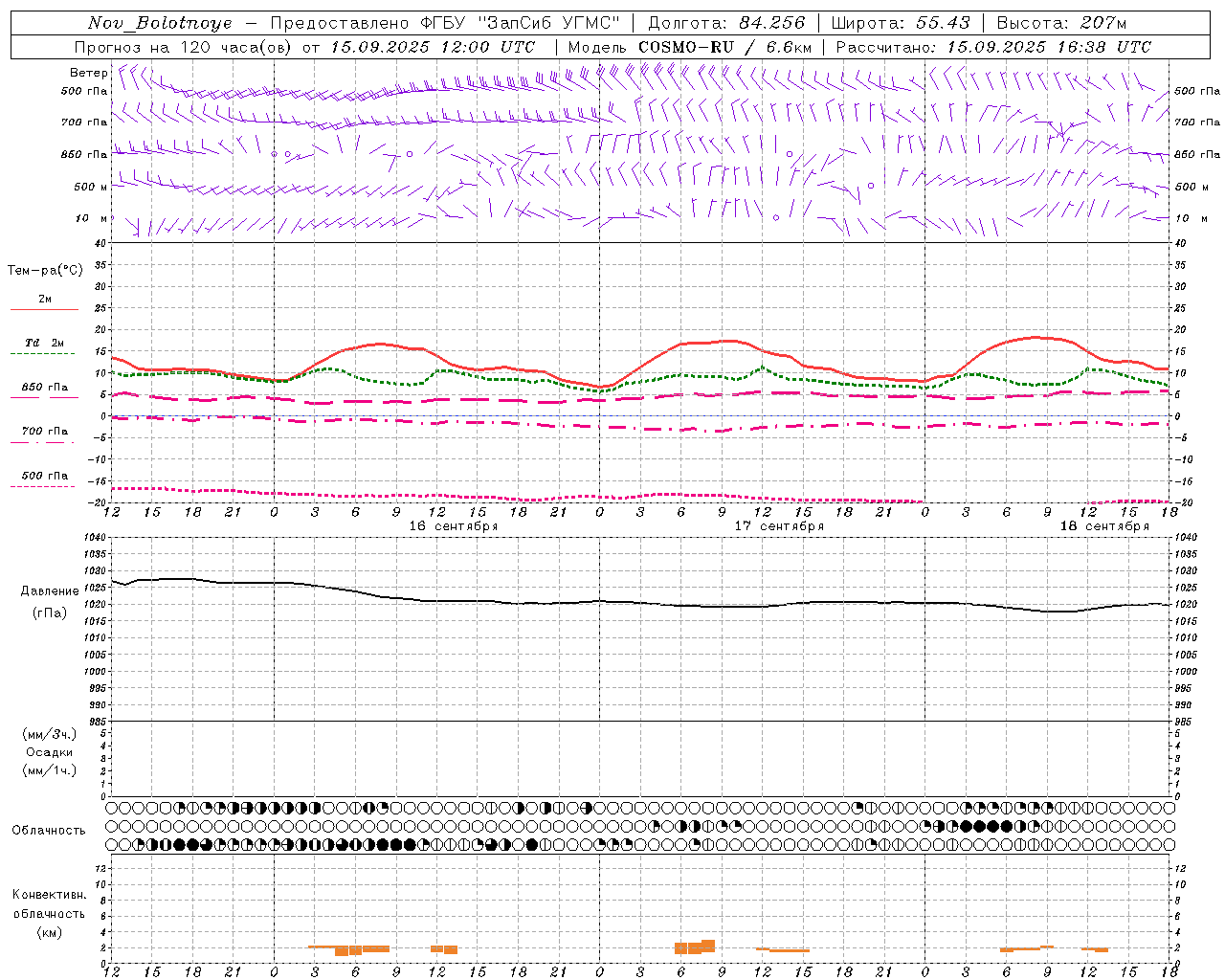Viewport: 1225px width, 980px height.
Task: Click the 700 гПа temperature legend entry
Action: coord(45,431)
